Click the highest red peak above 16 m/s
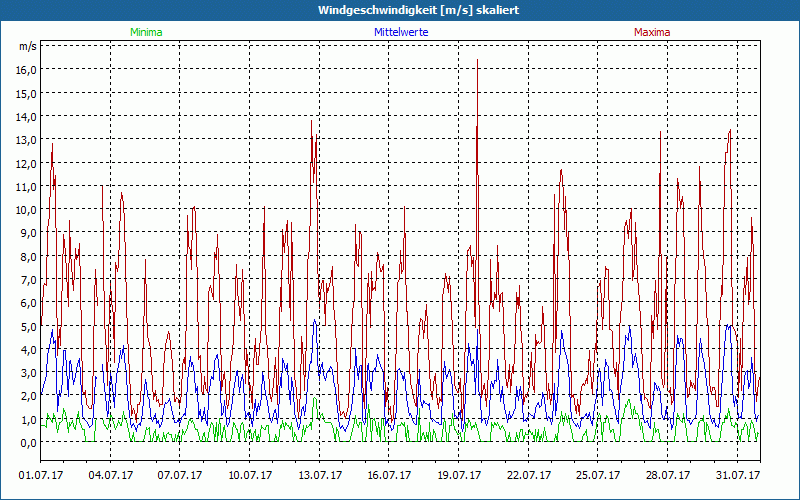 click(x=477, y=61)
